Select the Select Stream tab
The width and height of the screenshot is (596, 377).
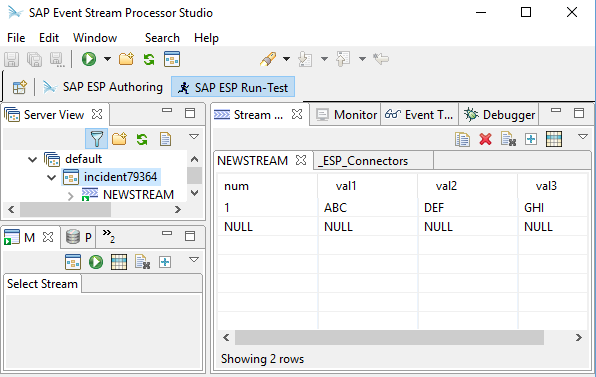click(42, 284)
